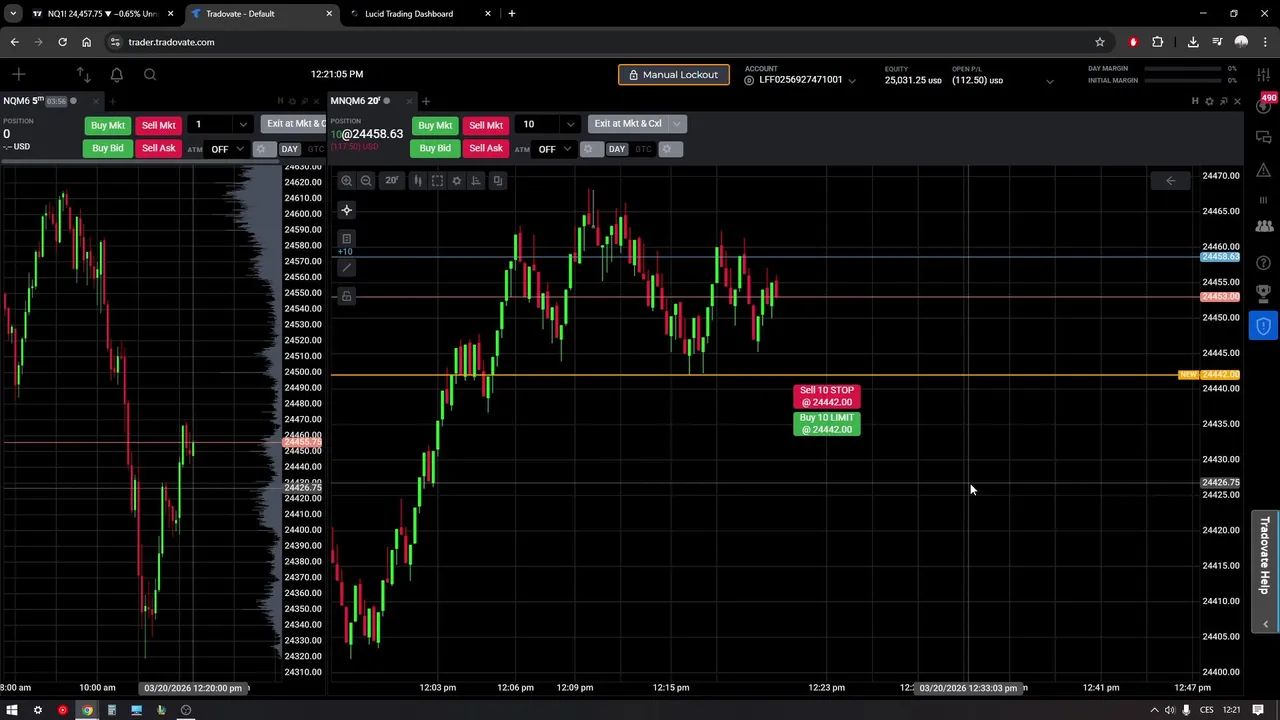
Task: Open ATM OFF dropdown on MNQM6 panel
Action: coord(553,149)
